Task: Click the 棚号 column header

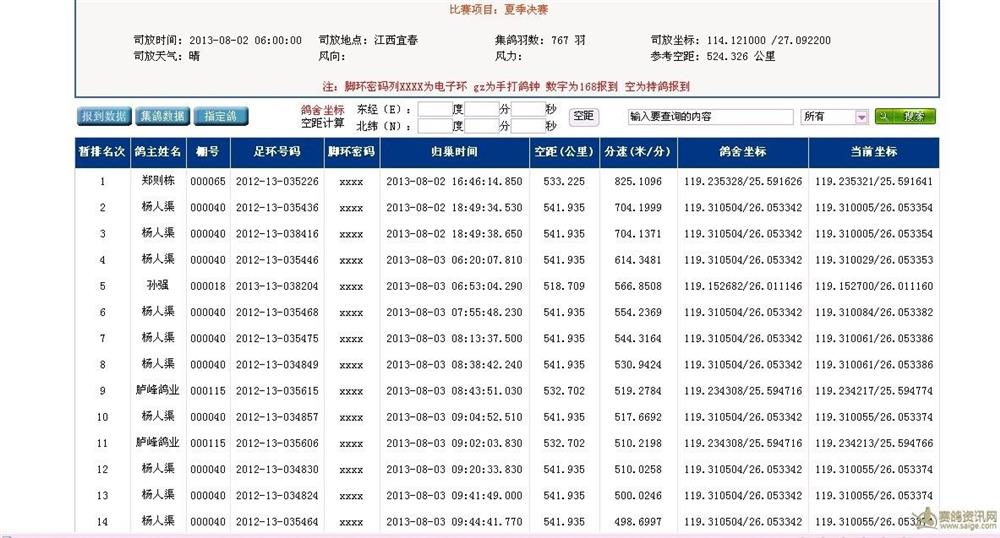Action: coord(208,152)
